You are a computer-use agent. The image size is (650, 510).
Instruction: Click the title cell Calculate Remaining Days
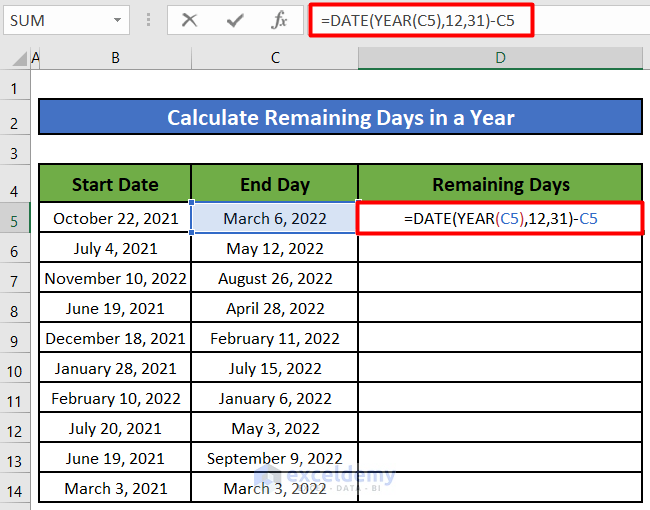click(340, 118)
